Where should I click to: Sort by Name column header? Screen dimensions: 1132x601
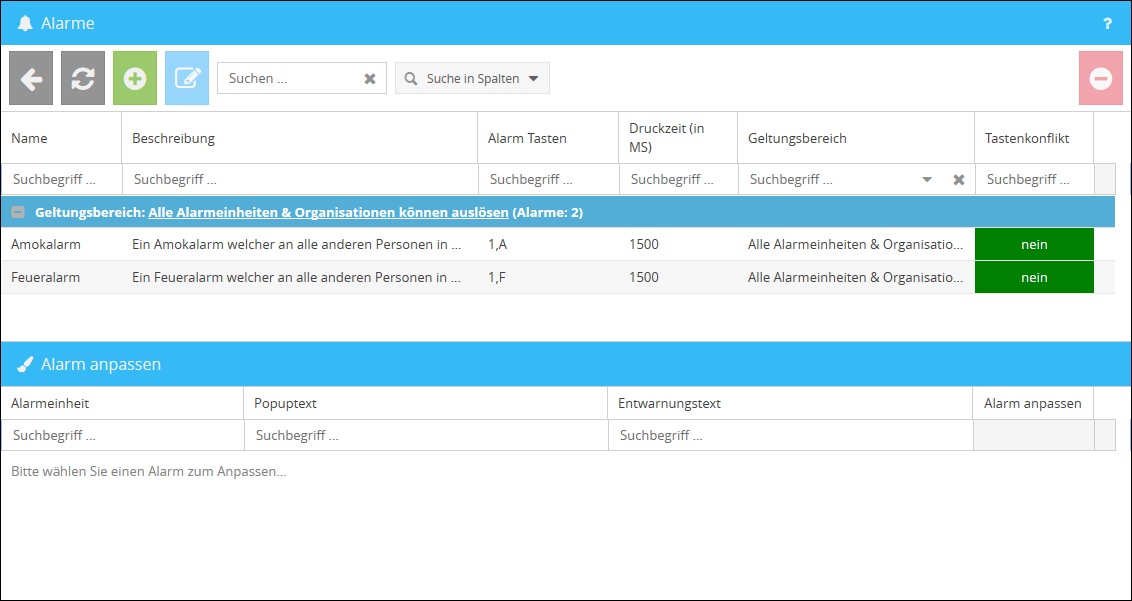pos(30,138)
